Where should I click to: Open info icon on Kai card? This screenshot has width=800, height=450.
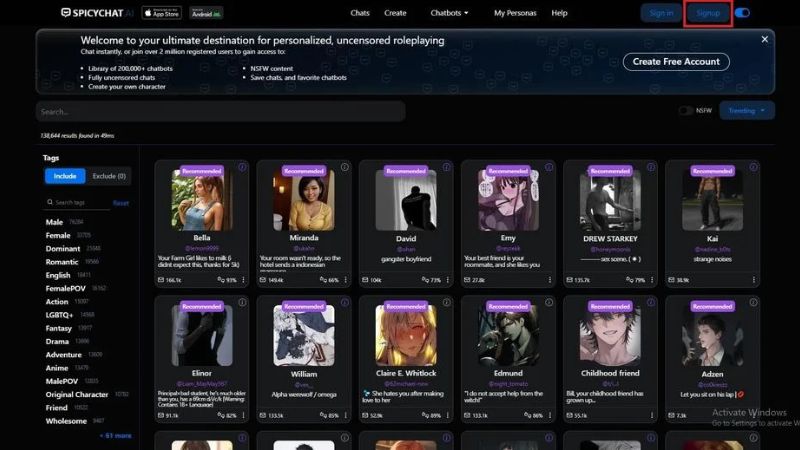click(x=754, y=167)
